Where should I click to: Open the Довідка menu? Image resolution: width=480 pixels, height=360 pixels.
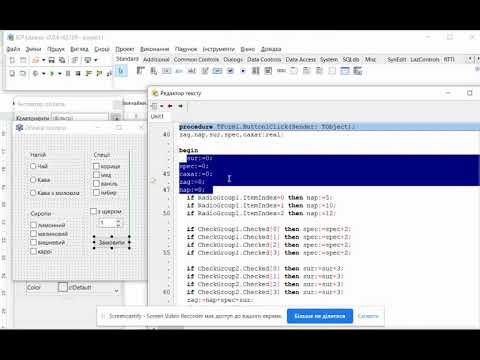271,49
